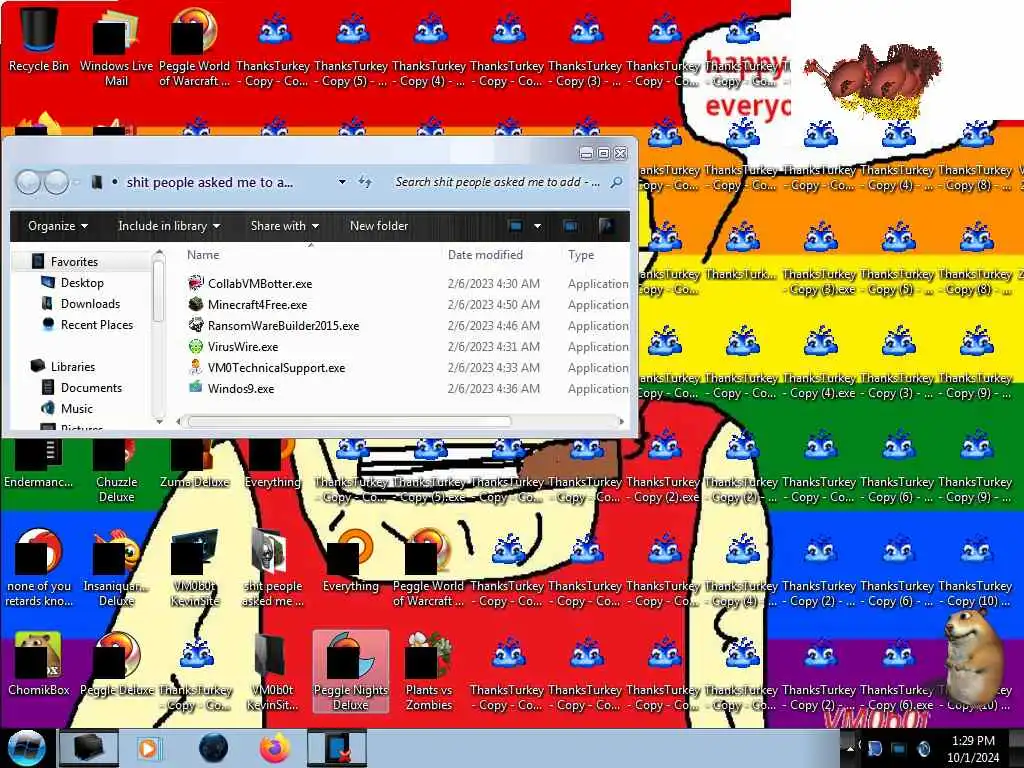Image resolution: width=1024 pixels, height=768 pixels.
Task: Click Favorites in navigation pane
Action: click(74, 261)
